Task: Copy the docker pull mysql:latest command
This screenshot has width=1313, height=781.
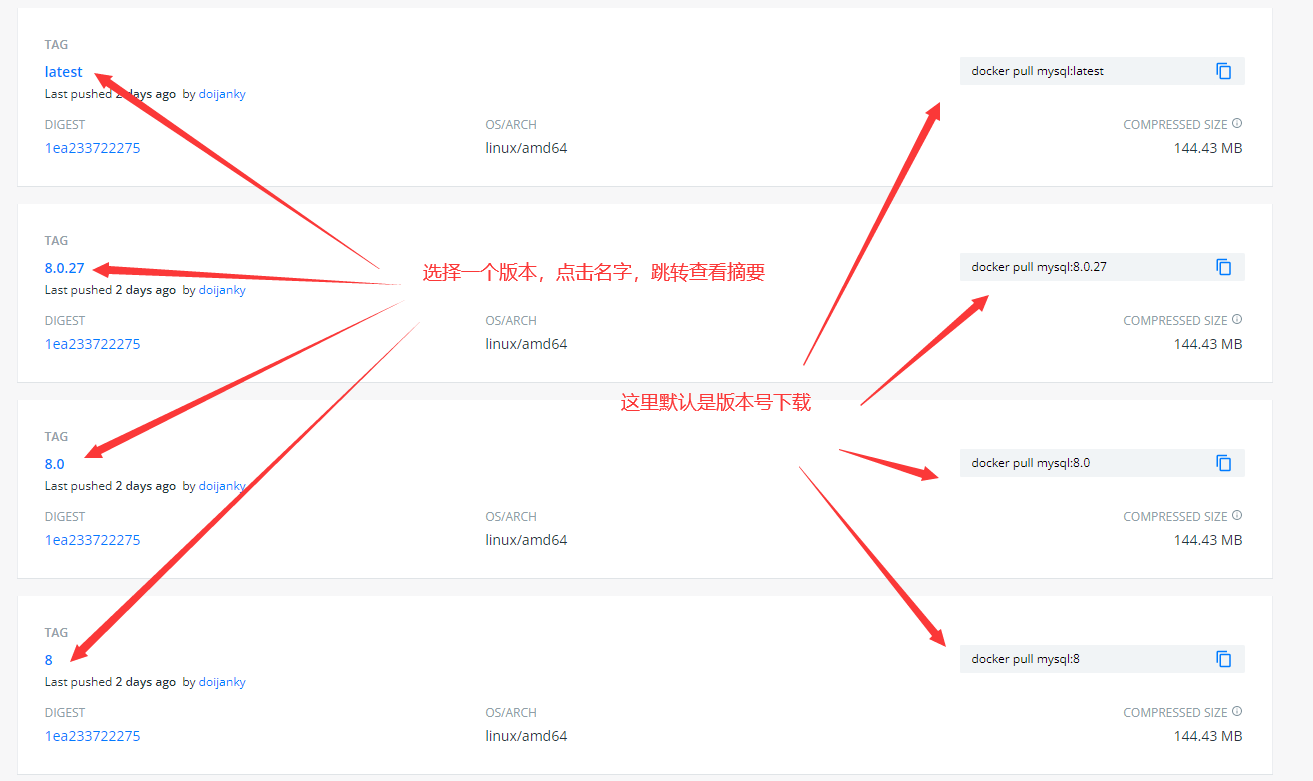Action: tap(1223, 71)
